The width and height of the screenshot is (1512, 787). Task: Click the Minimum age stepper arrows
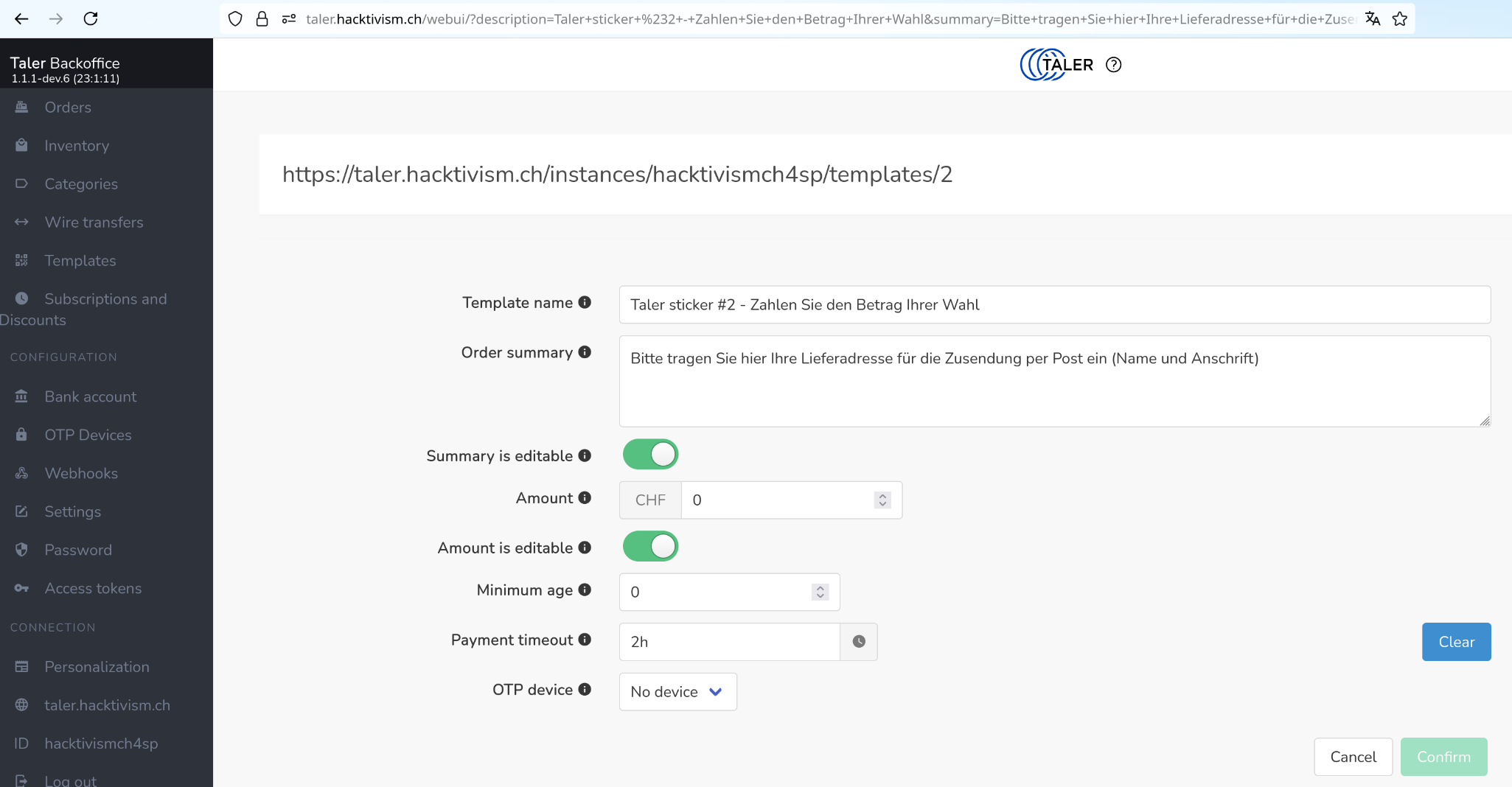coord(820,592)
